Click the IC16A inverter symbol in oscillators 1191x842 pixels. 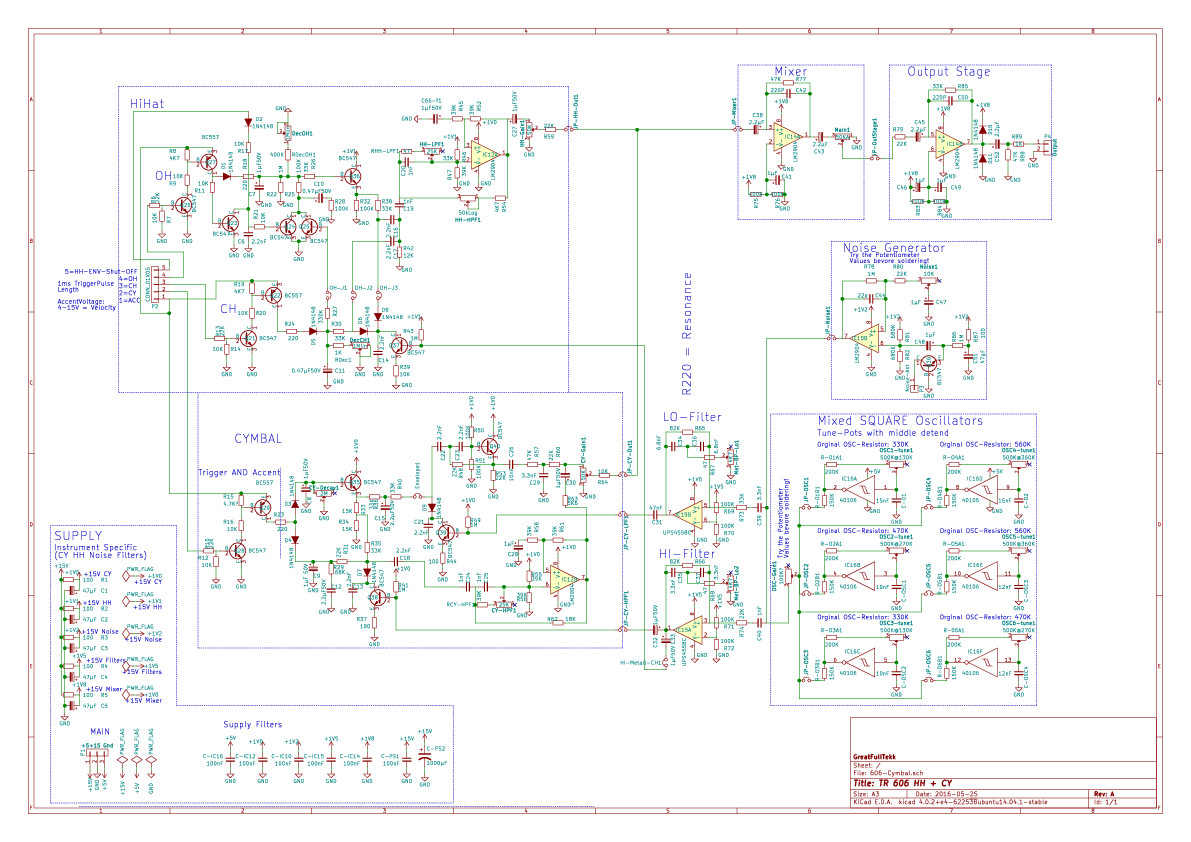tap(853, 485)
